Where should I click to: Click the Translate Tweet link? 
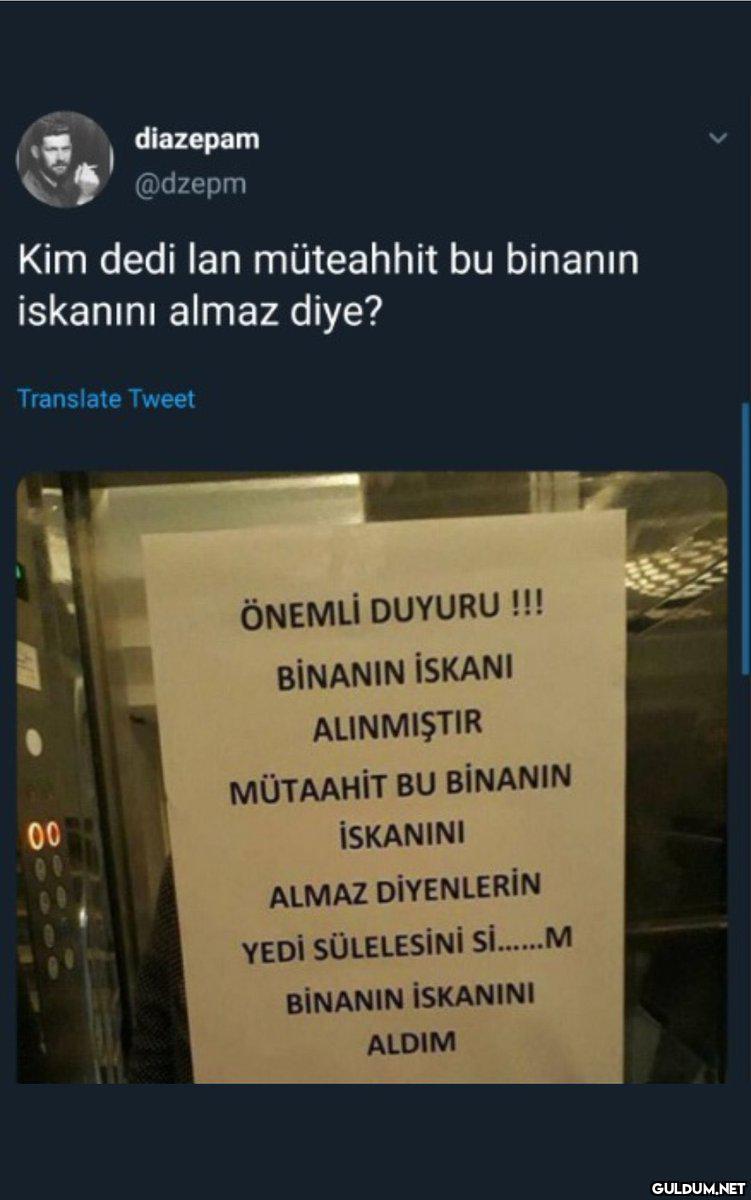[106, 399]
